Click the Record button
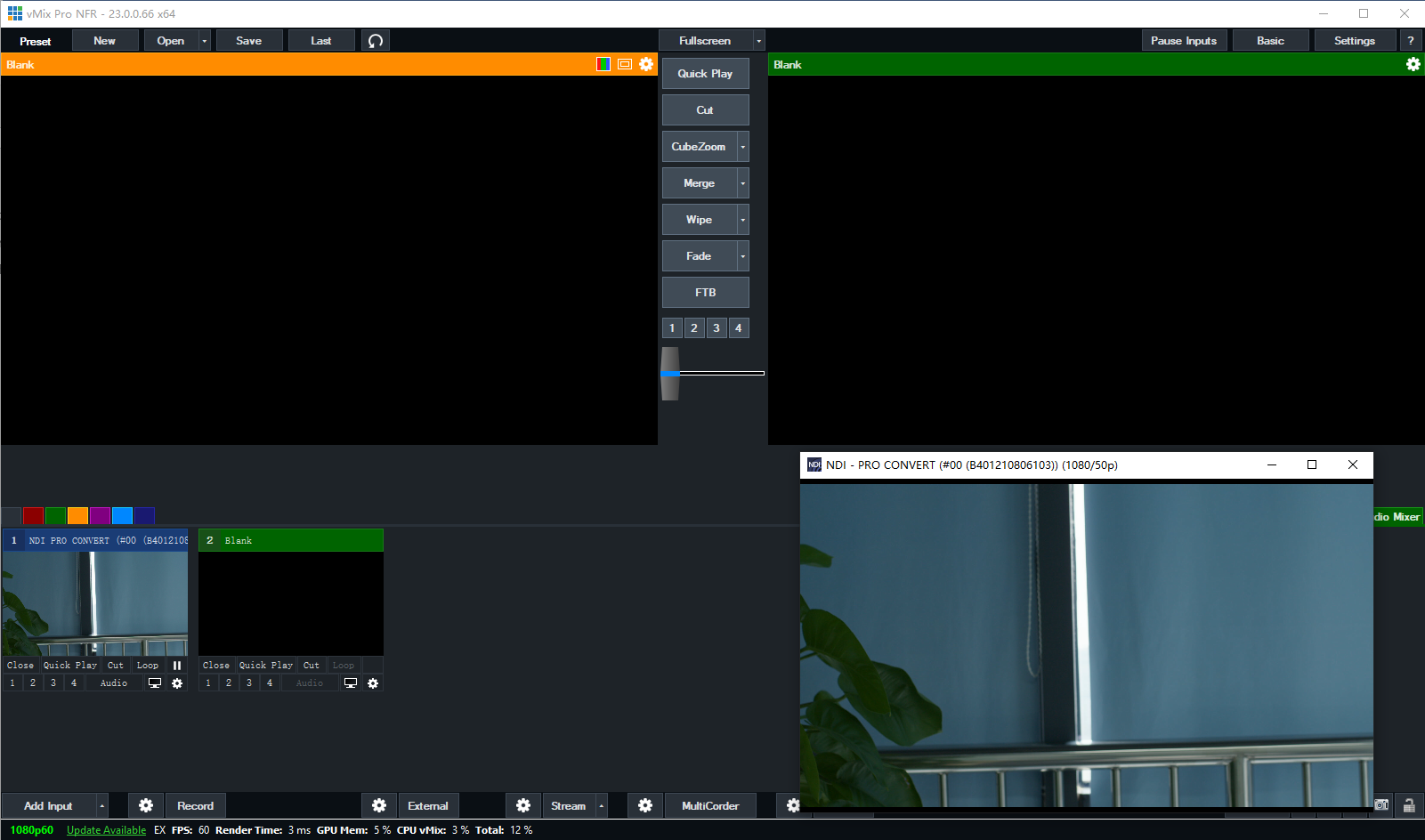The image size is (1425, 840). pos(195,805)
